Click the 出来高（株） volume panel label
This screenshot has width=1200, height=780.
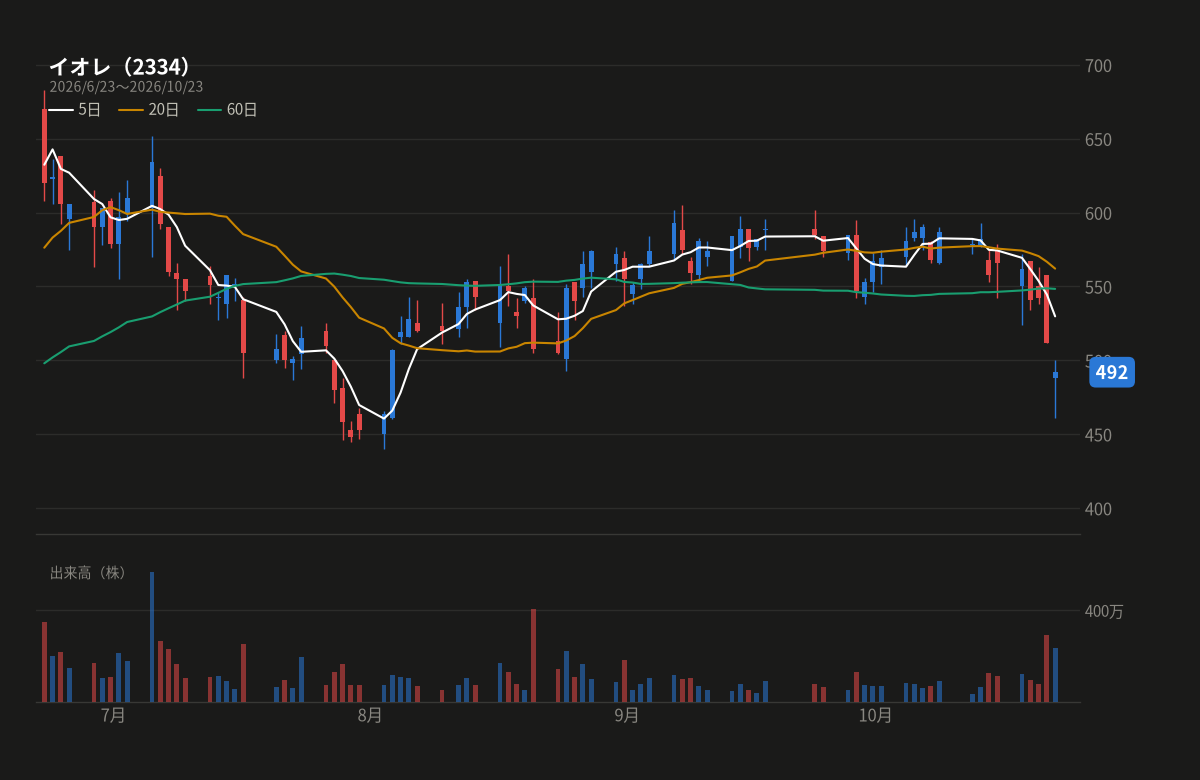[91, 573]
